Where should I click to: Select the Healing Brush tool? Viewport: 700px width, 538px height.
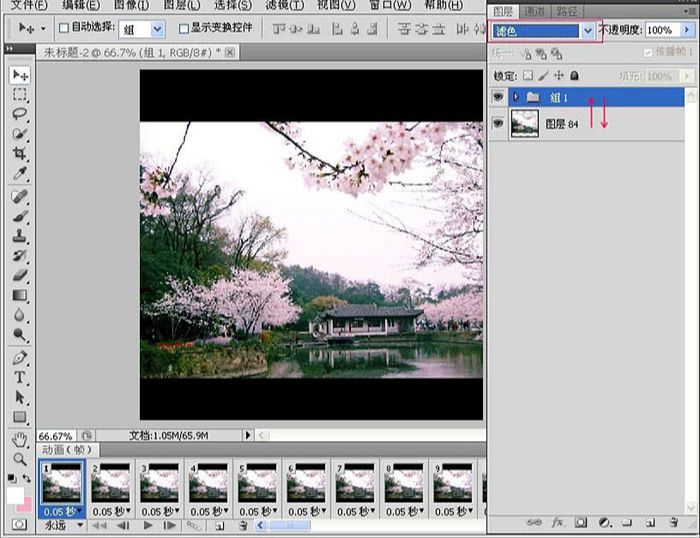20,196
